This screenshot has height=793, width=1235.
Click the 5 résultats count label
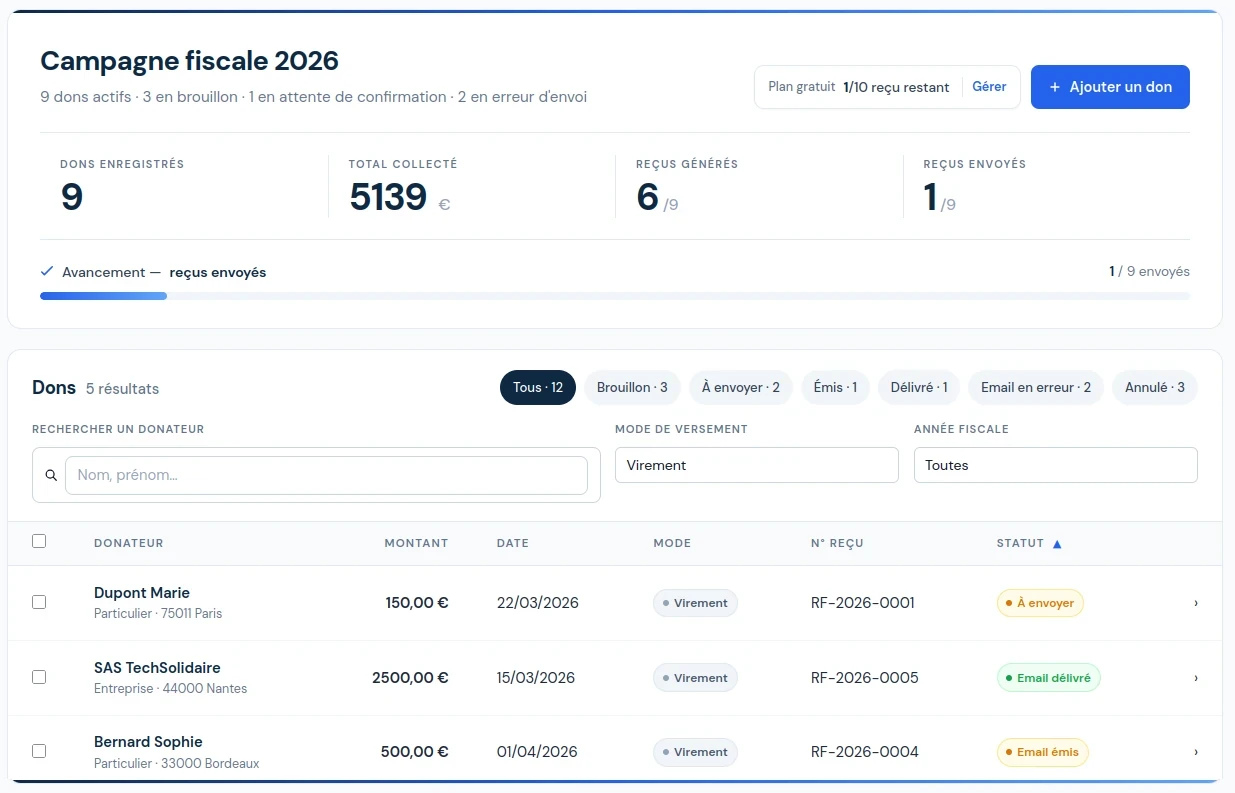pyautogui.click(x=122, y=389)
